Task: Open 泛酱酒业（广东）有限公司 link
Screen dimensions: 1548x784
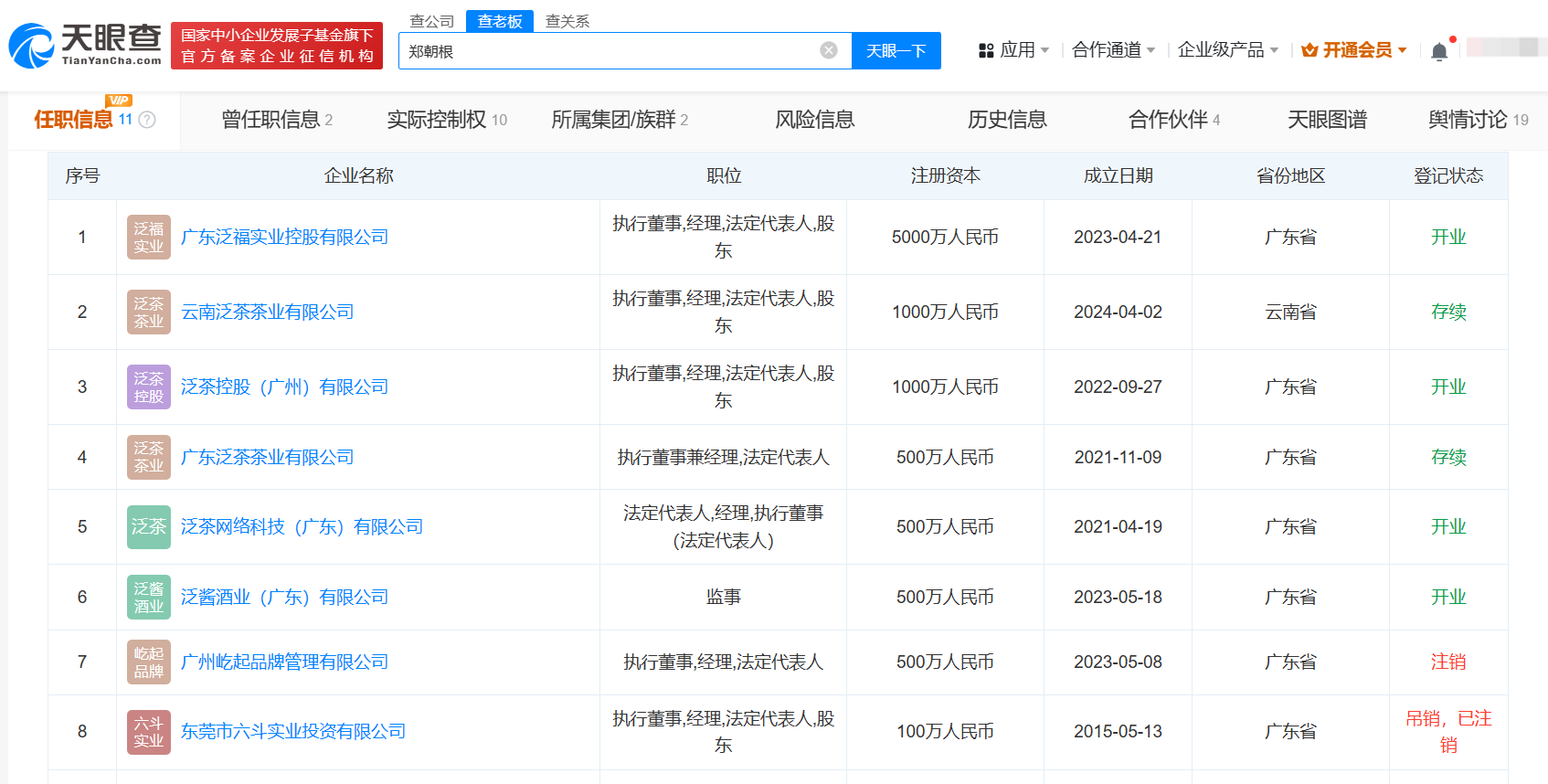Action: coord(285,598)
